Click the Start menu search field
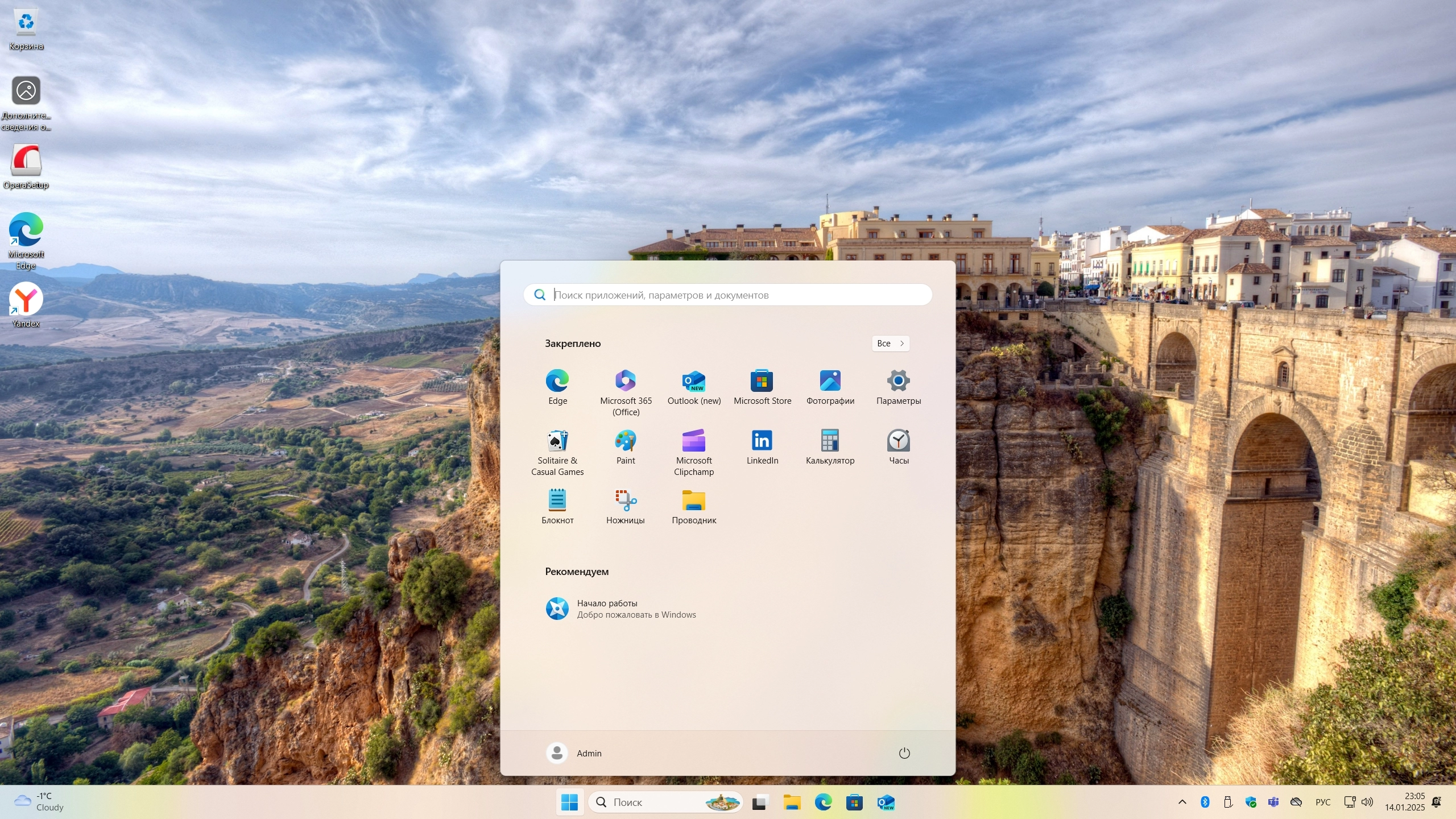 tap(727, 295)
